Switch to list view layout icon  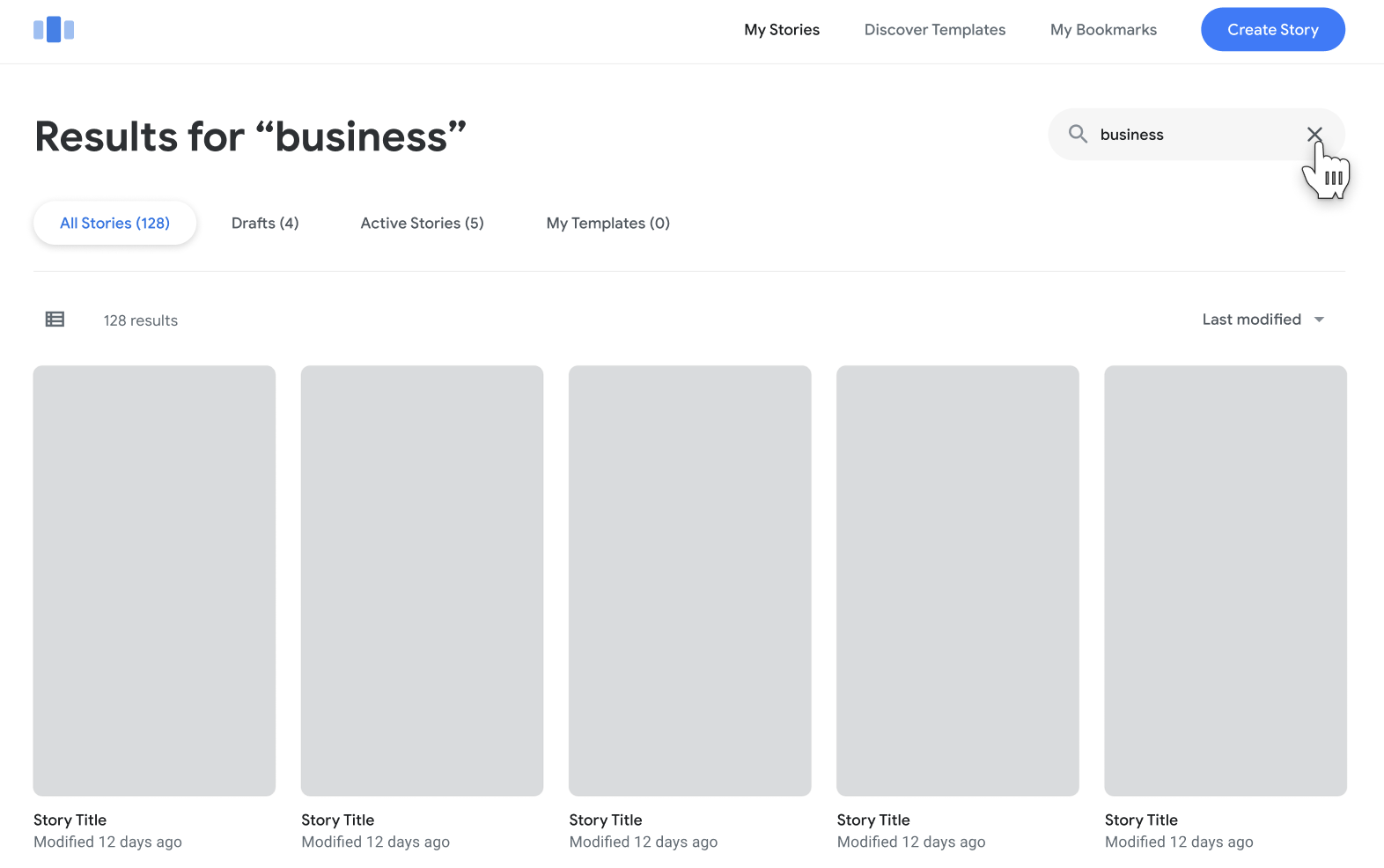[55, 320]
